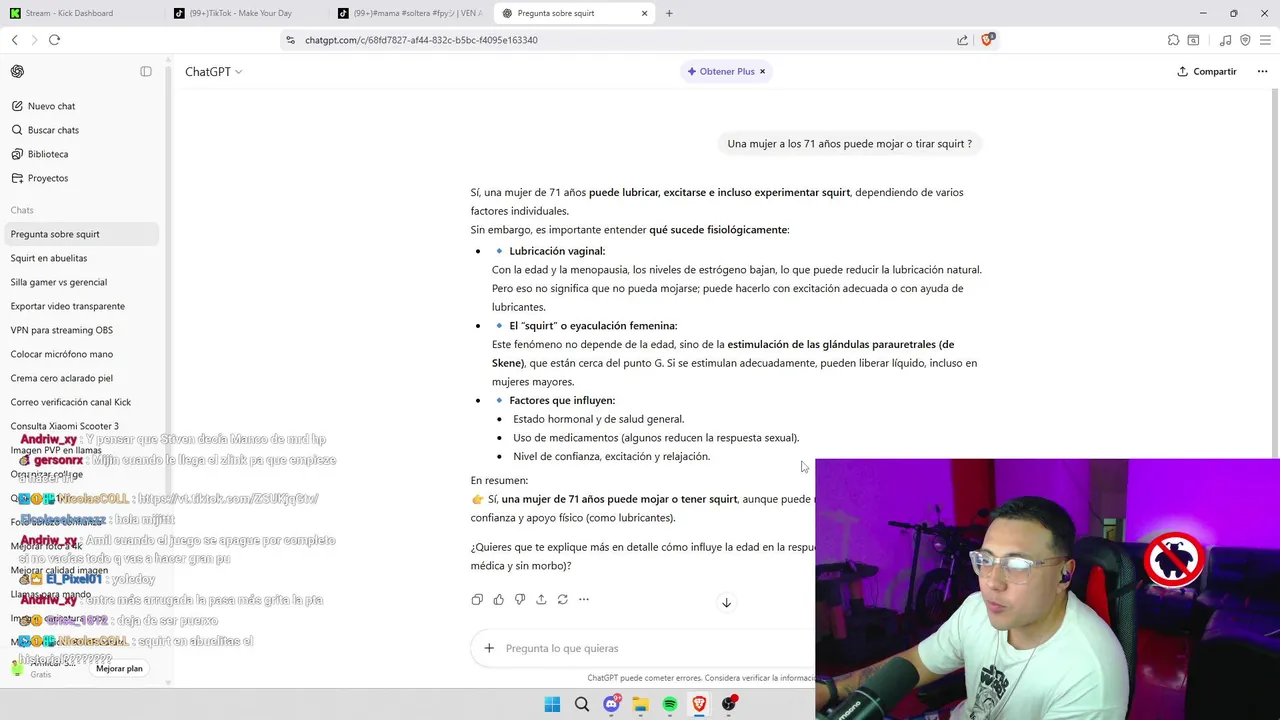Open OBS Studio from the taskbar
1280x720 pixels.
(729, 704)
